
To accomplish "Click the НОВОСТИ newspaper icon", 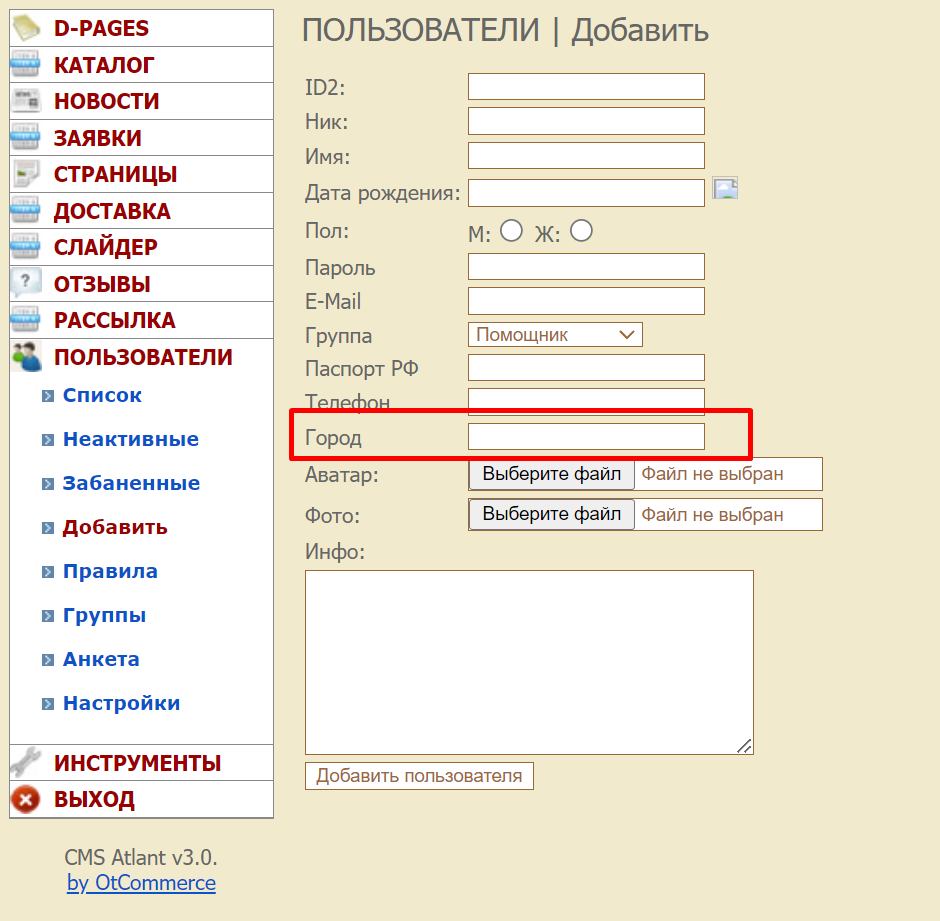I will coord(26,101).
